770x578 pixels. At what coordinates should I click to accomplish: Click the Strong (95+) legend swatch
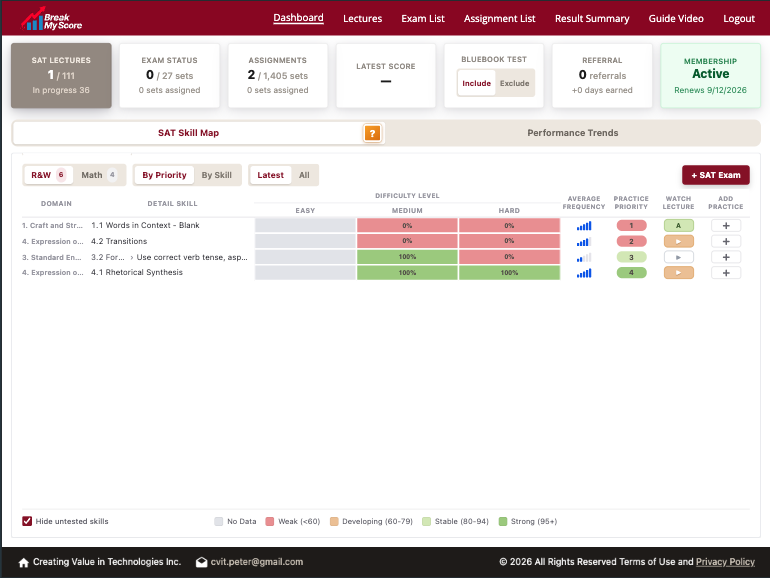[503, 522]
